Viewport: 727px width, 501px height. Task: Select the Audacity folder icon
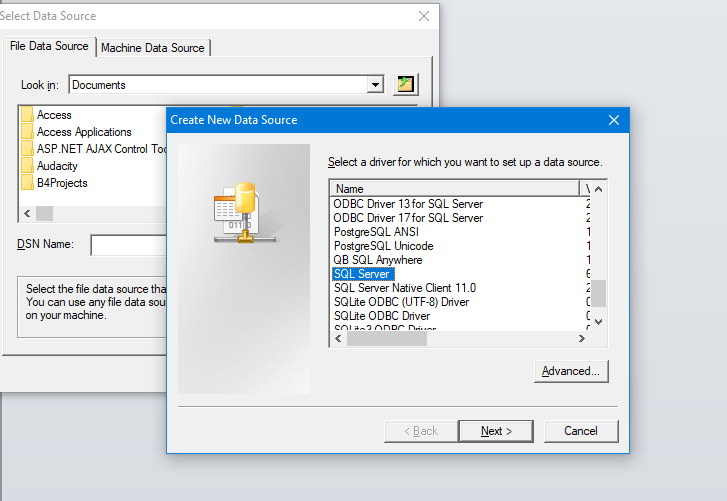tap(27, 166)
